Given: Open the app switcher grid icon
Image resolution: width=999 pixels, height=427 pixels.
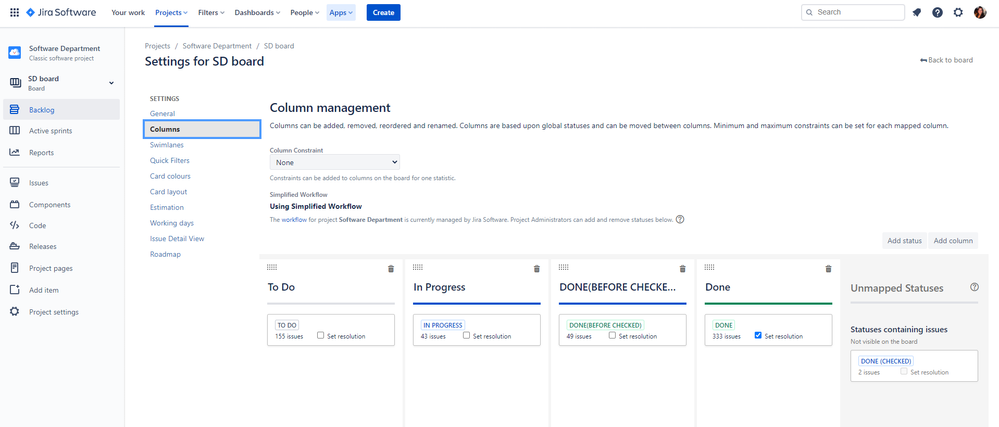Looking at the screenshot, I should pyautogui.click(x=15, y=12).
